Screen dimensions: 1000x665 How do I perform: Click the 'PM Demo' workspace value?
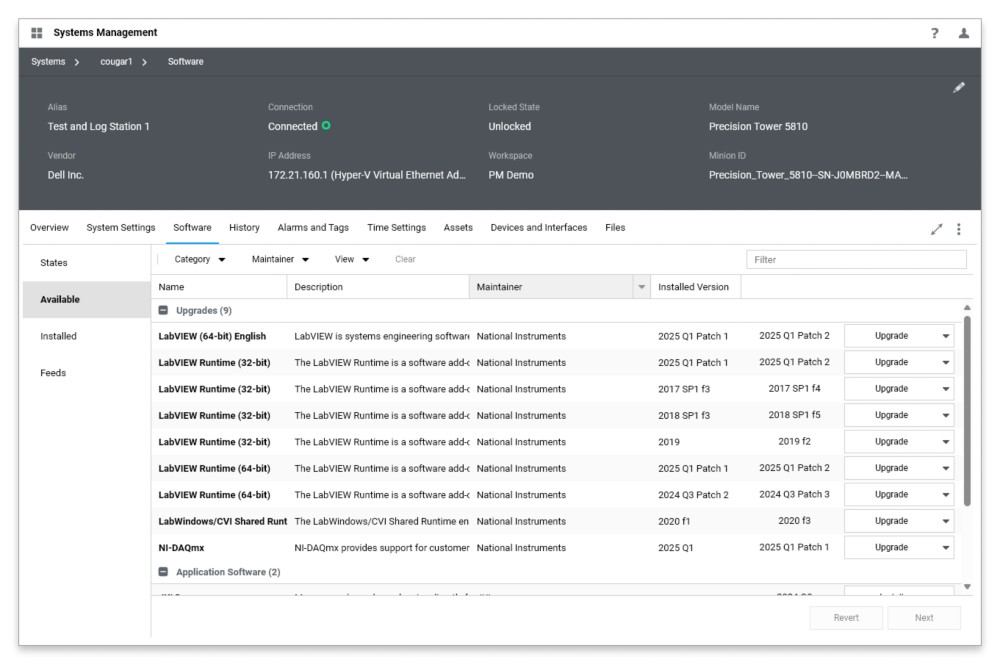pos(511,175)
